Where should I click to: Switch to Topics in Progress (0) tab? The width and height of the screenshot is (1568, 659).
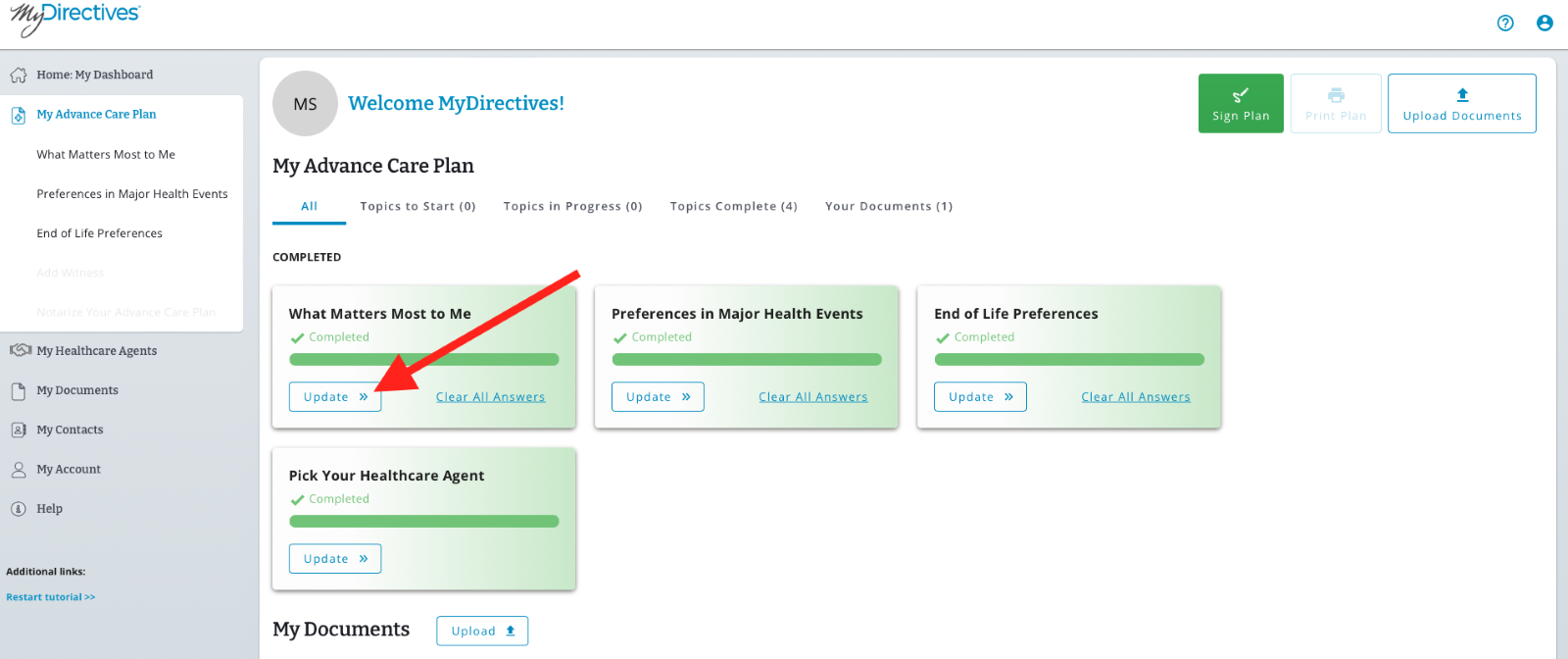coord(572,206)
